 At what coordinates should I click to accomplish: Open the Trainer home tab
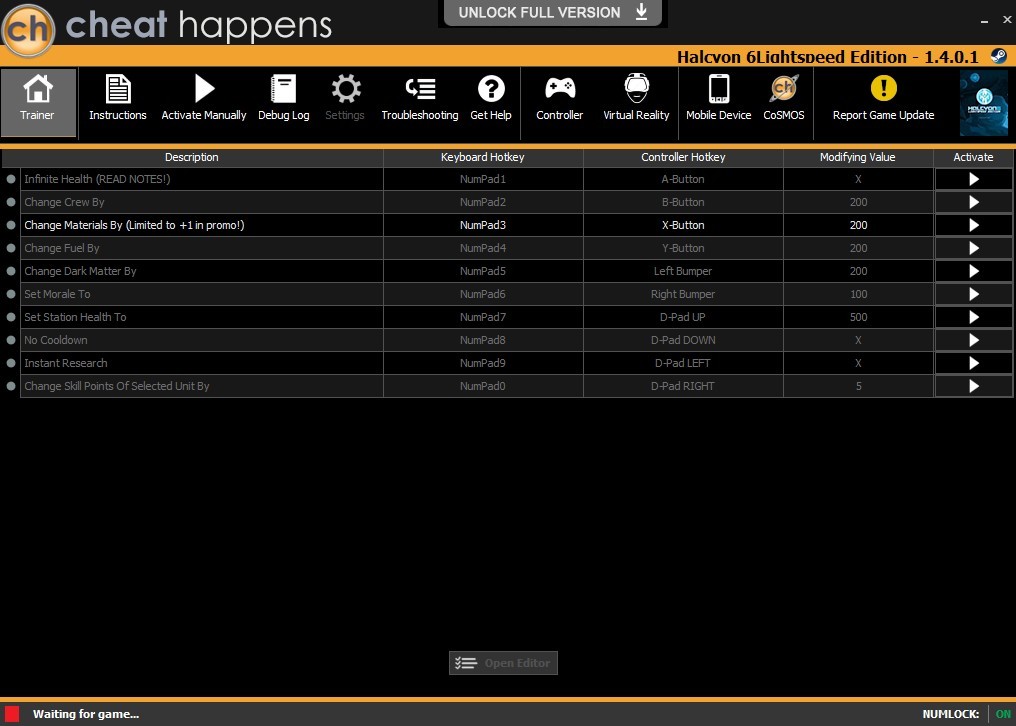[38, 102]
